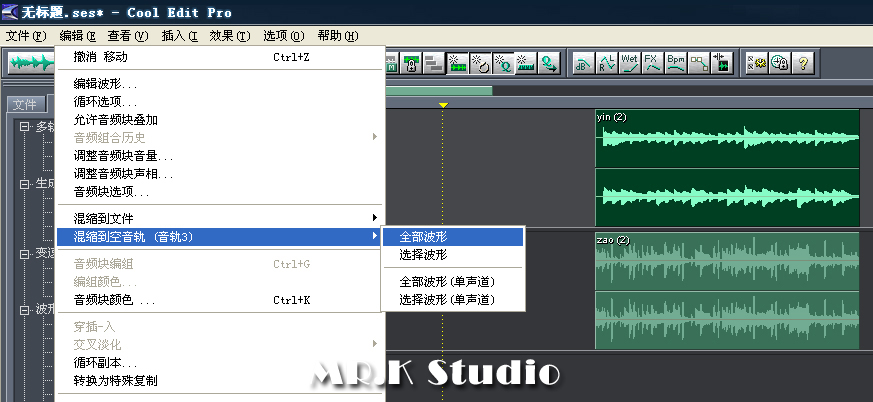Viewport: 873px width, 402px height.
Task: Choose 编辑波形... menu entry
Action: tap(220, 84)
